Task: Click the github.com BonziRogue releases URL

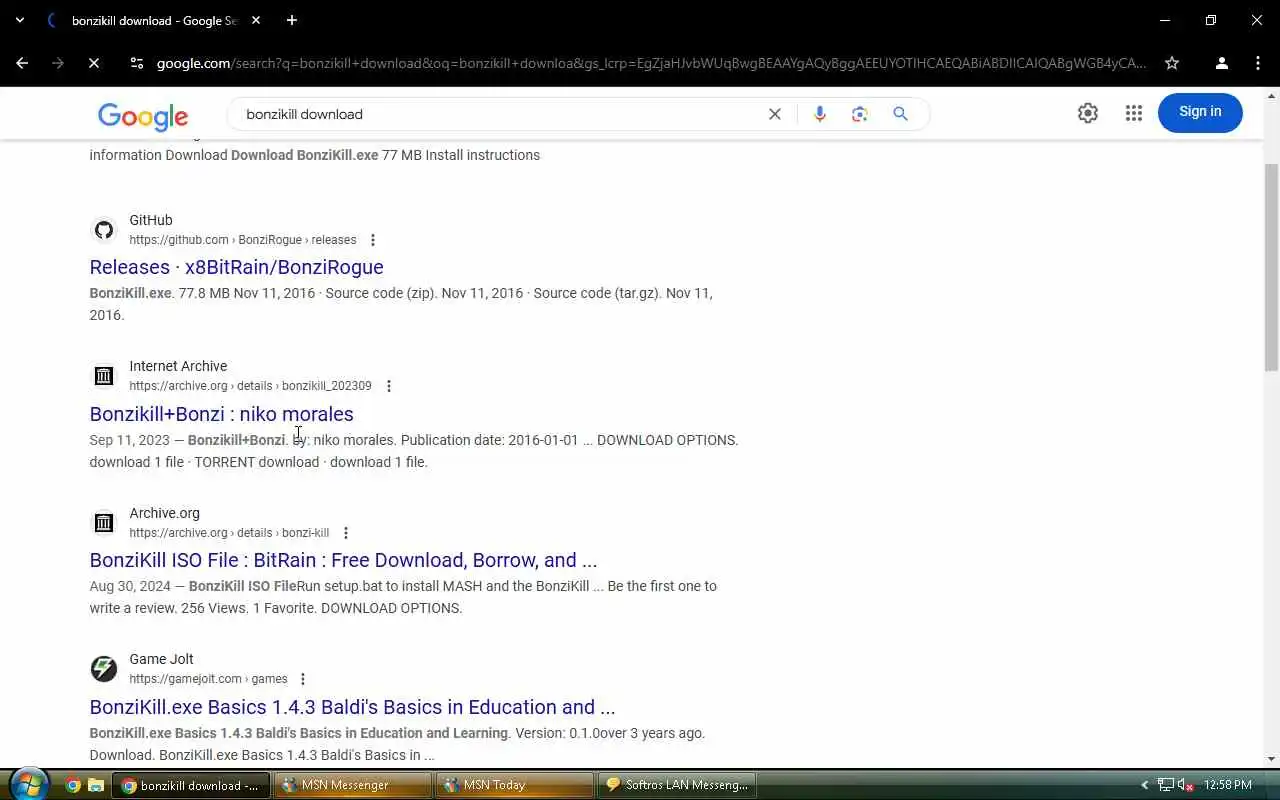Action: click(x=243, y=240)
